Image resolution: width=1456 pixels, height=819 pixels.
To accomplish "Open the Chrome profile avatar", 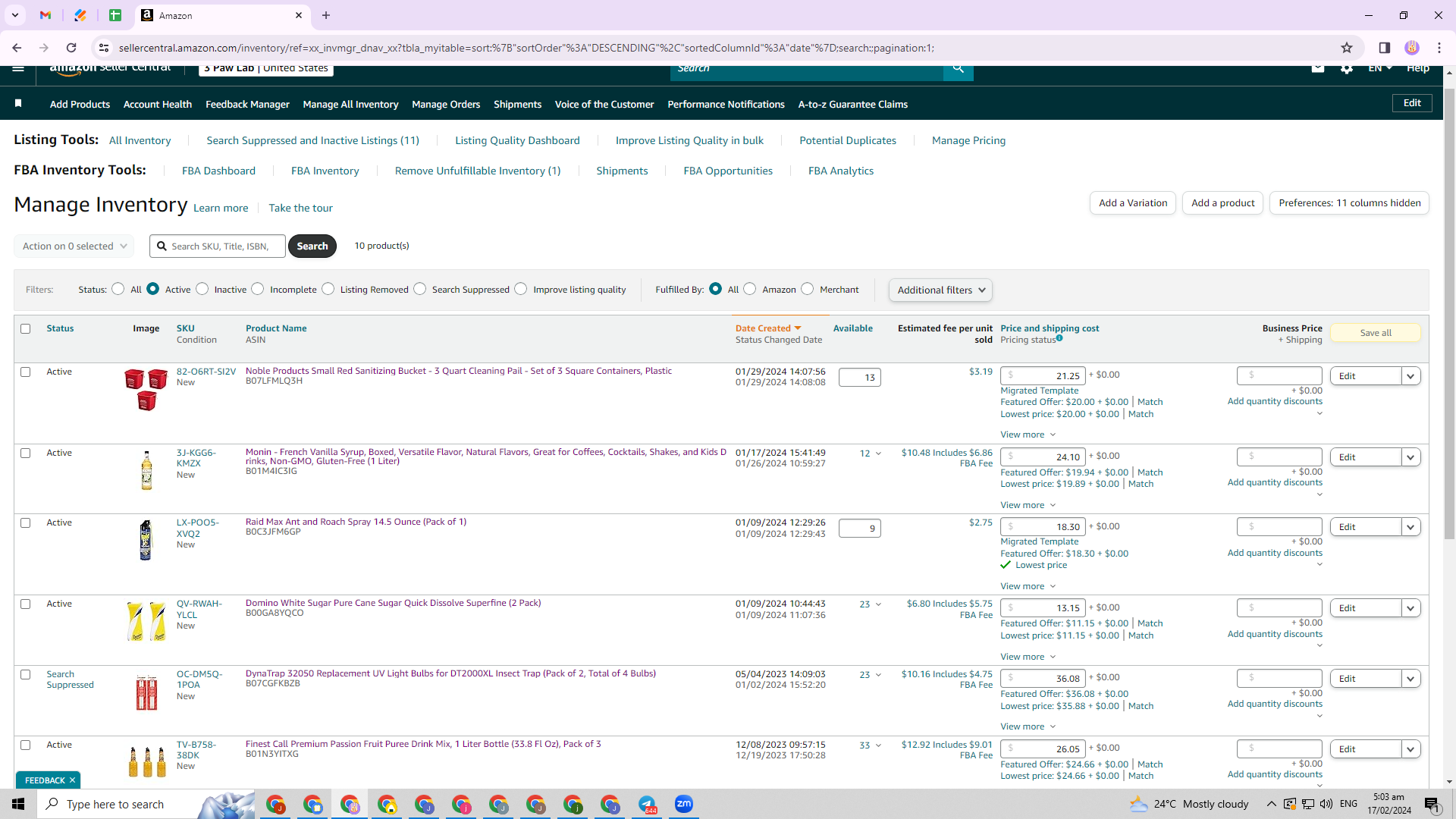I will 1412,48.
